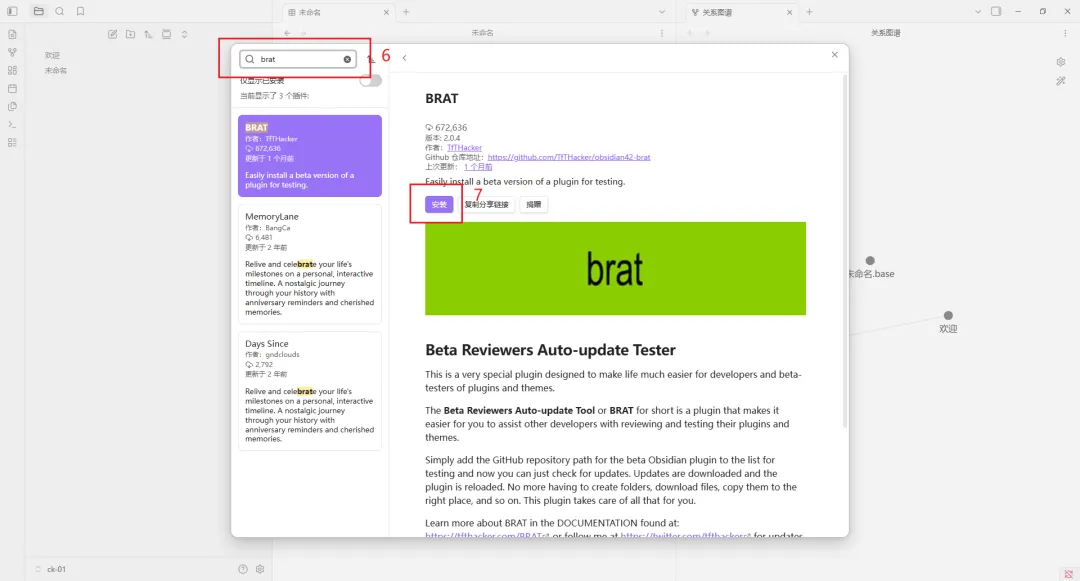Change file explorer sort order icon

click(x=148, y=34)
